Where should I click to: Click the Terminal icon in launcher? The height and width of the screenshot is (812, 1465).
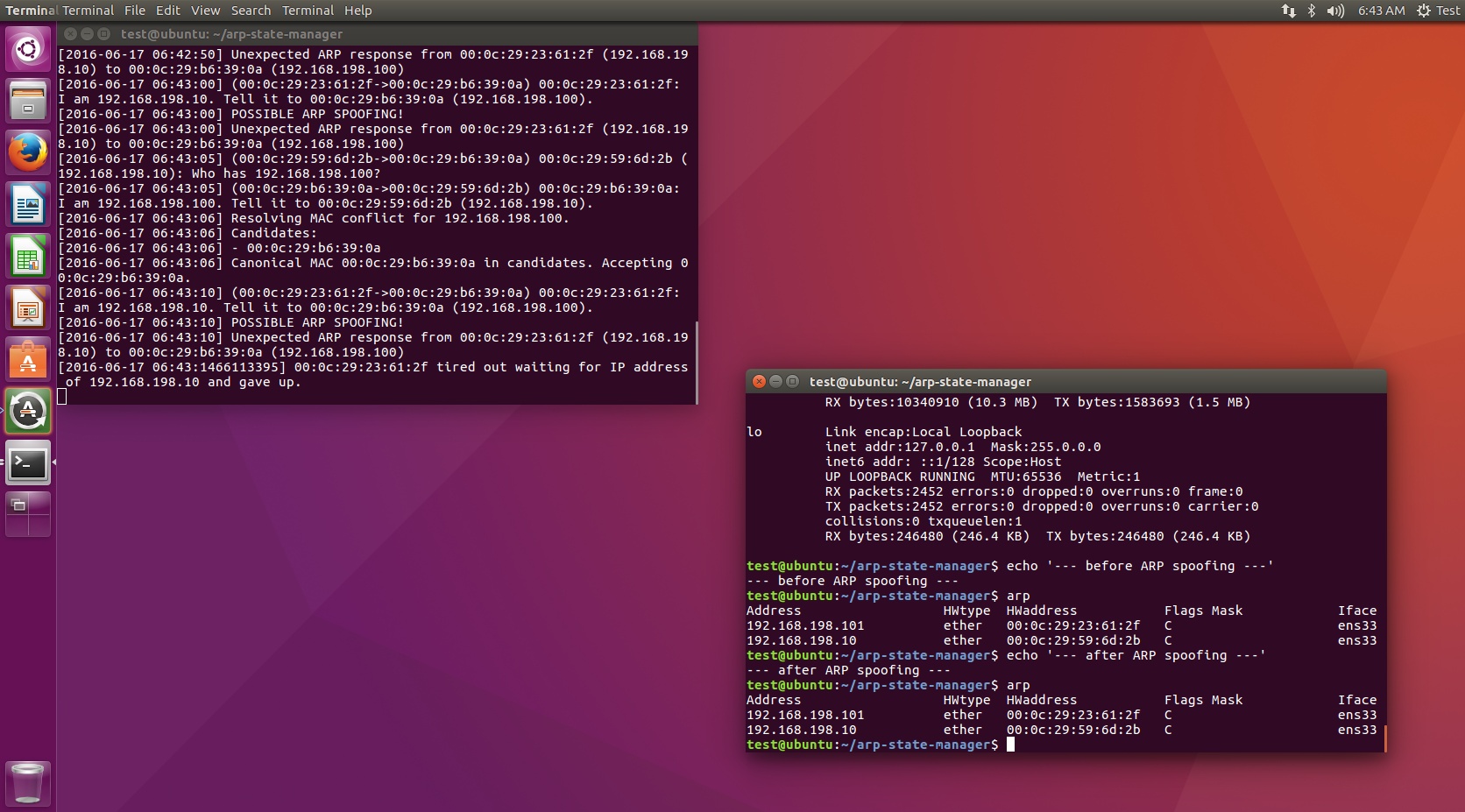[x=28, y=462]
